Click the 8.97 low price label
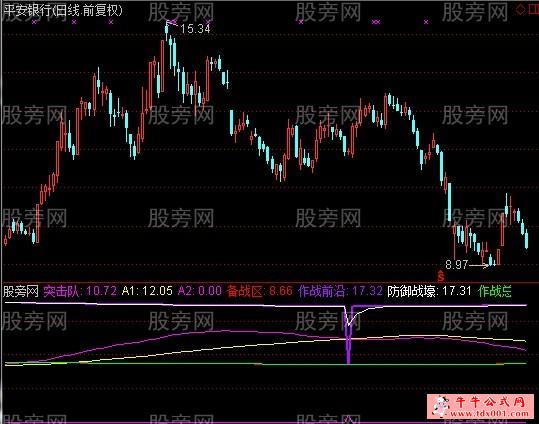 456,264
